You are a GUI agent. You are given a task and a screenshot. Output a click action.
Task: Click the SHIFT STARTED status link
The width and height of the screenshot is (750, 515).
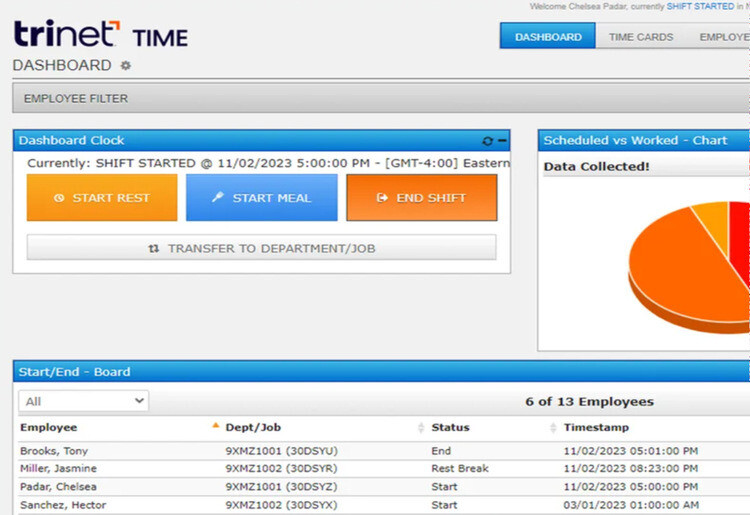click(x=700, y=7)
